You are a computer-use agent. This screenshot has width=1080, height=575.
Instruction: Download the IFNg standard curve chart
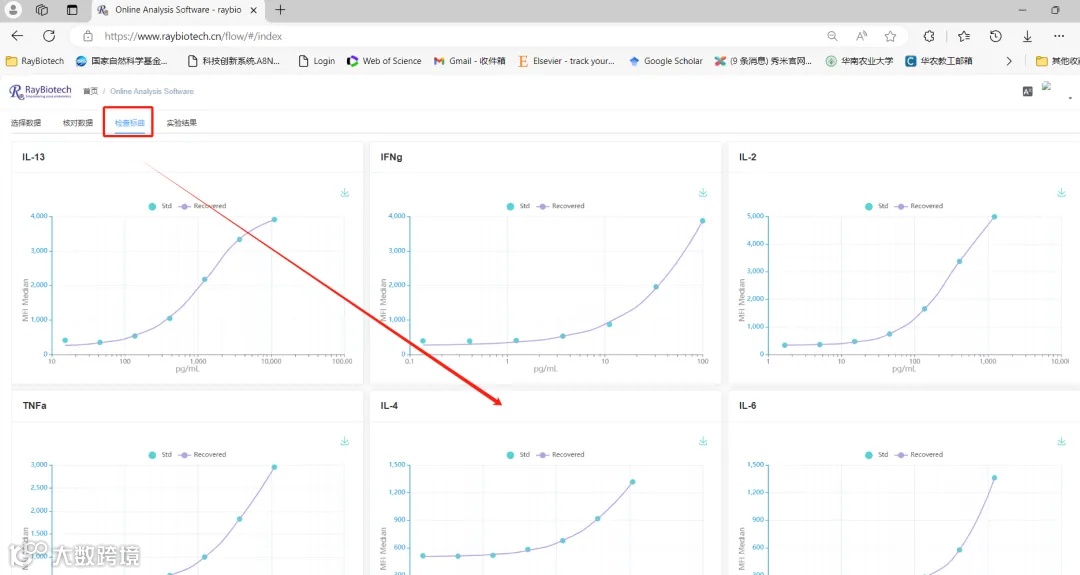[x=703, y=193]
